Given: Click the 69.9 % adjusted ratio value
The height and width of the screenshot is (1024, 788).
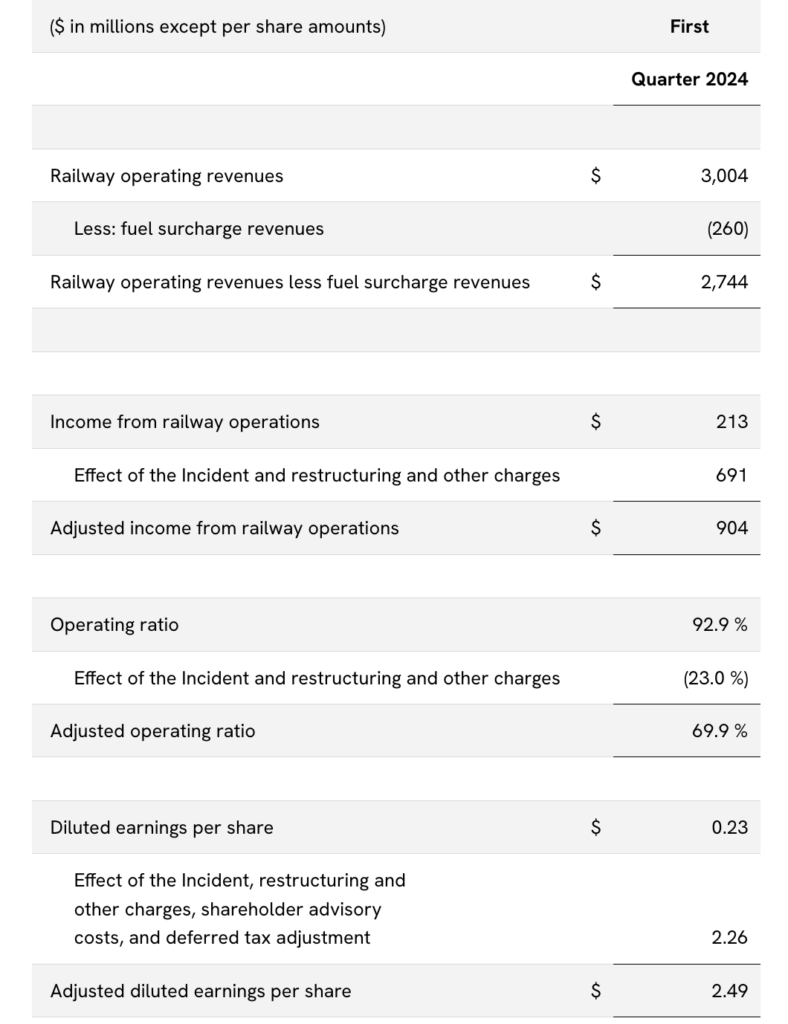Looking at the screenshot, I should [719, 731].
